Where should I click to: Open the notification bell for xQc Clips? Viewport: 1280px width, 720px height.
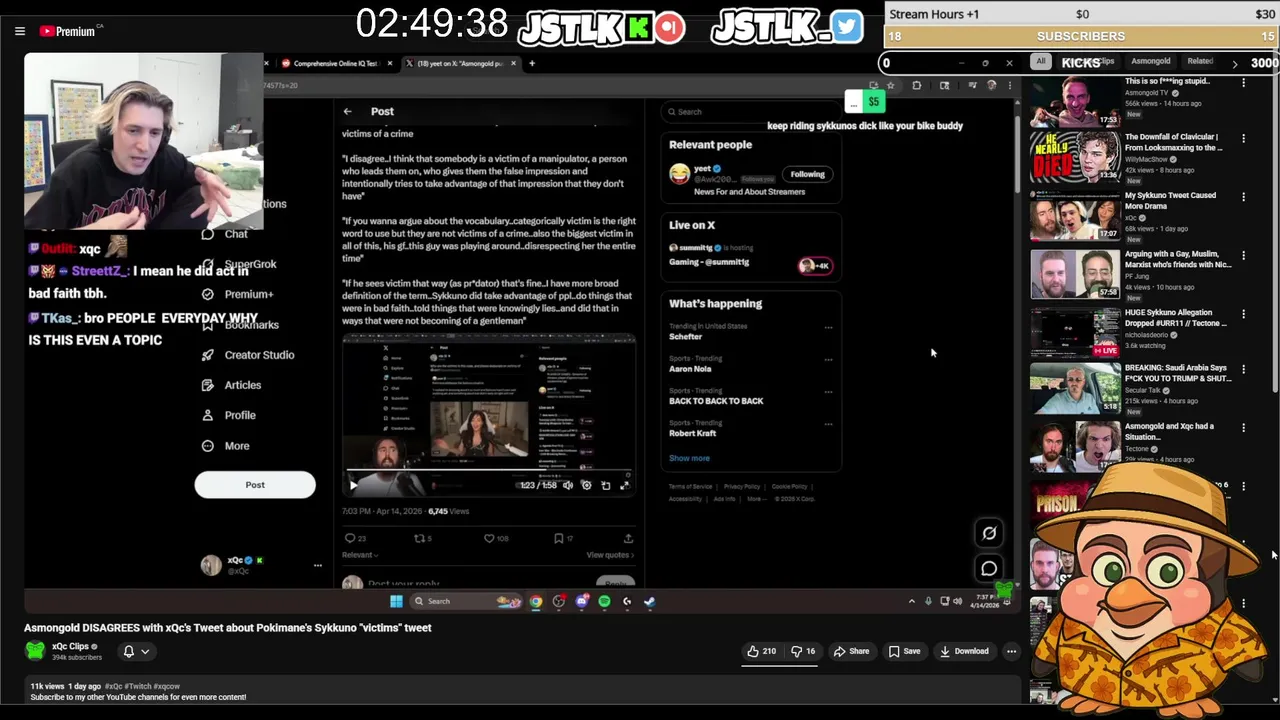128,651
